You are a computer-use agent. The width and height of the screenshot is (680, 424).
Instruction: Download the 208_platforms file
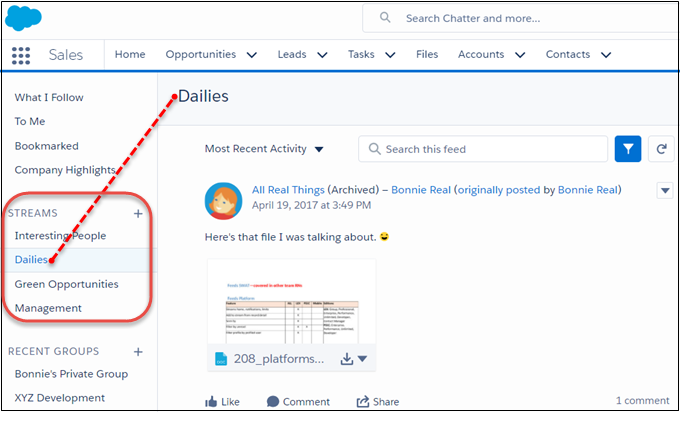[x=347, y=359]
